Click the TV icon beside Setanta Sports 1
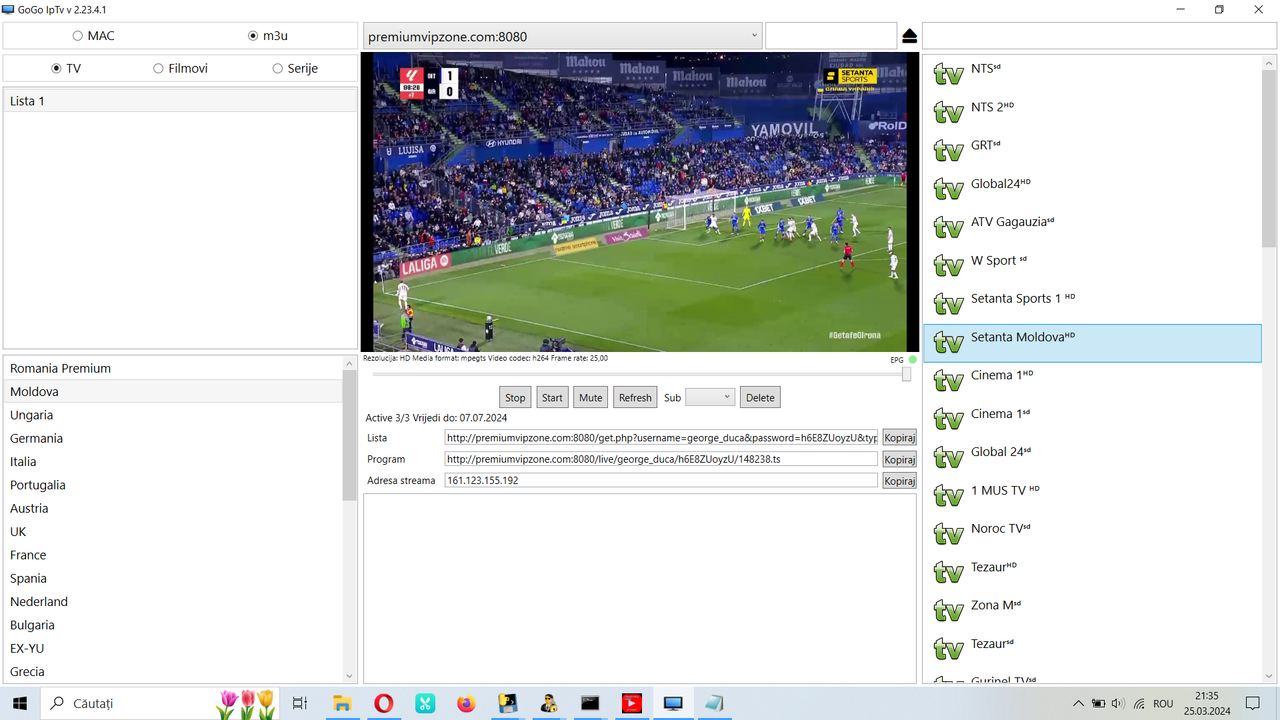Viewport: 1280px width, 720px height. pos(948,304)
